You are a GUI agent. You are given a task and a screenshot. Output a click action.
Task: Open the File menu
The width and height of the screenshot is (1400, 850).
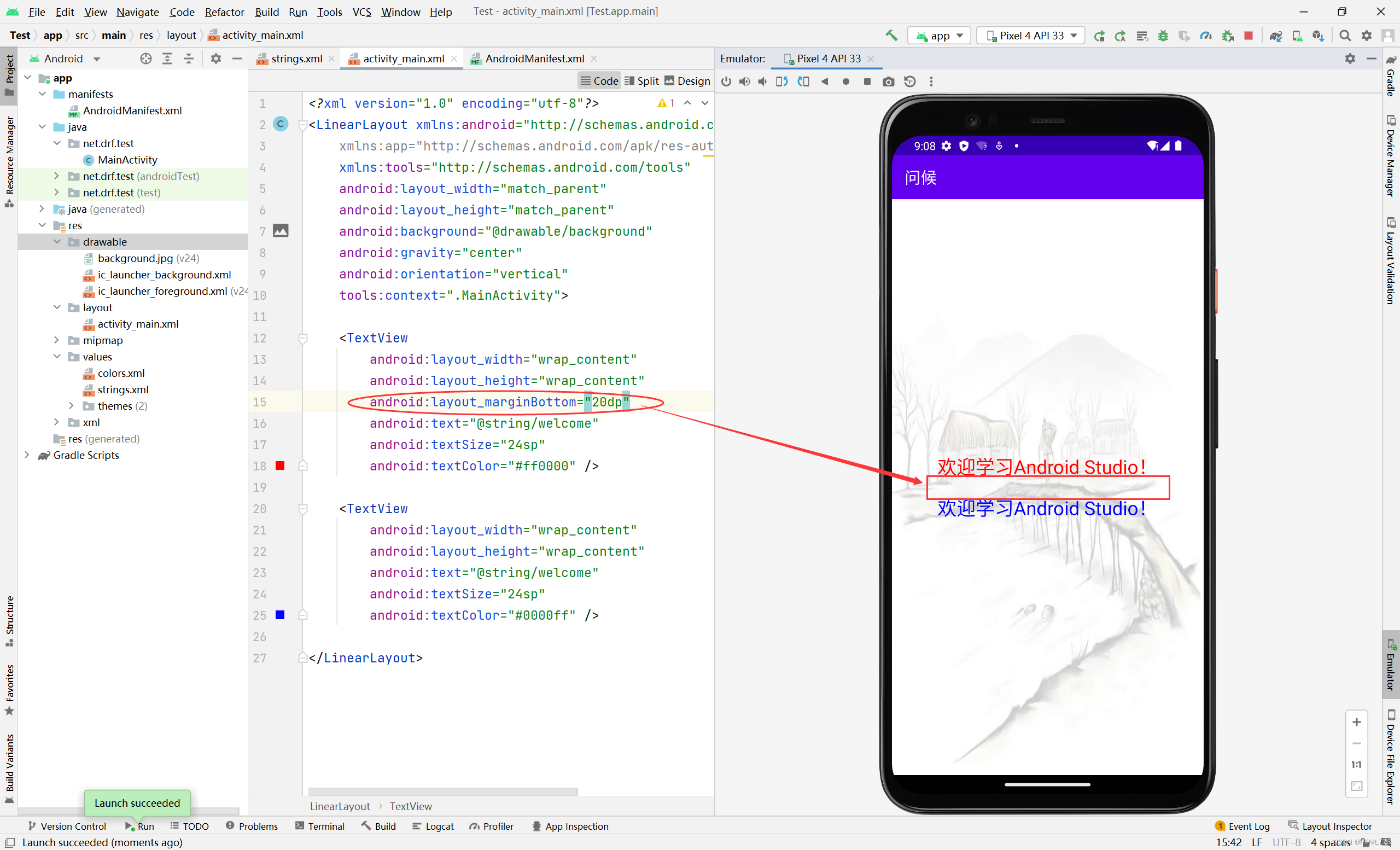36,12
